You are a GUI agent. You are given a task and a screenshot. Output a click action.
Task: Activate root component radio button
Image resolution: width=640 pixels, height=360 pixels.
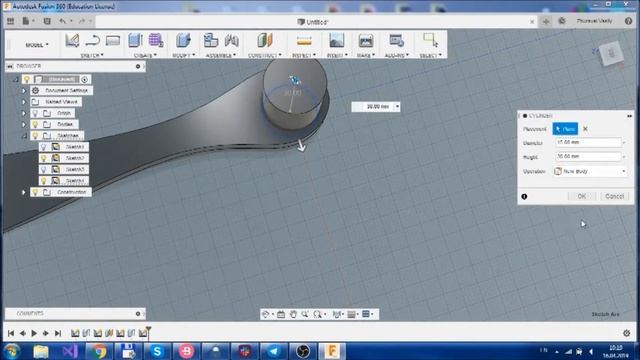84,79
